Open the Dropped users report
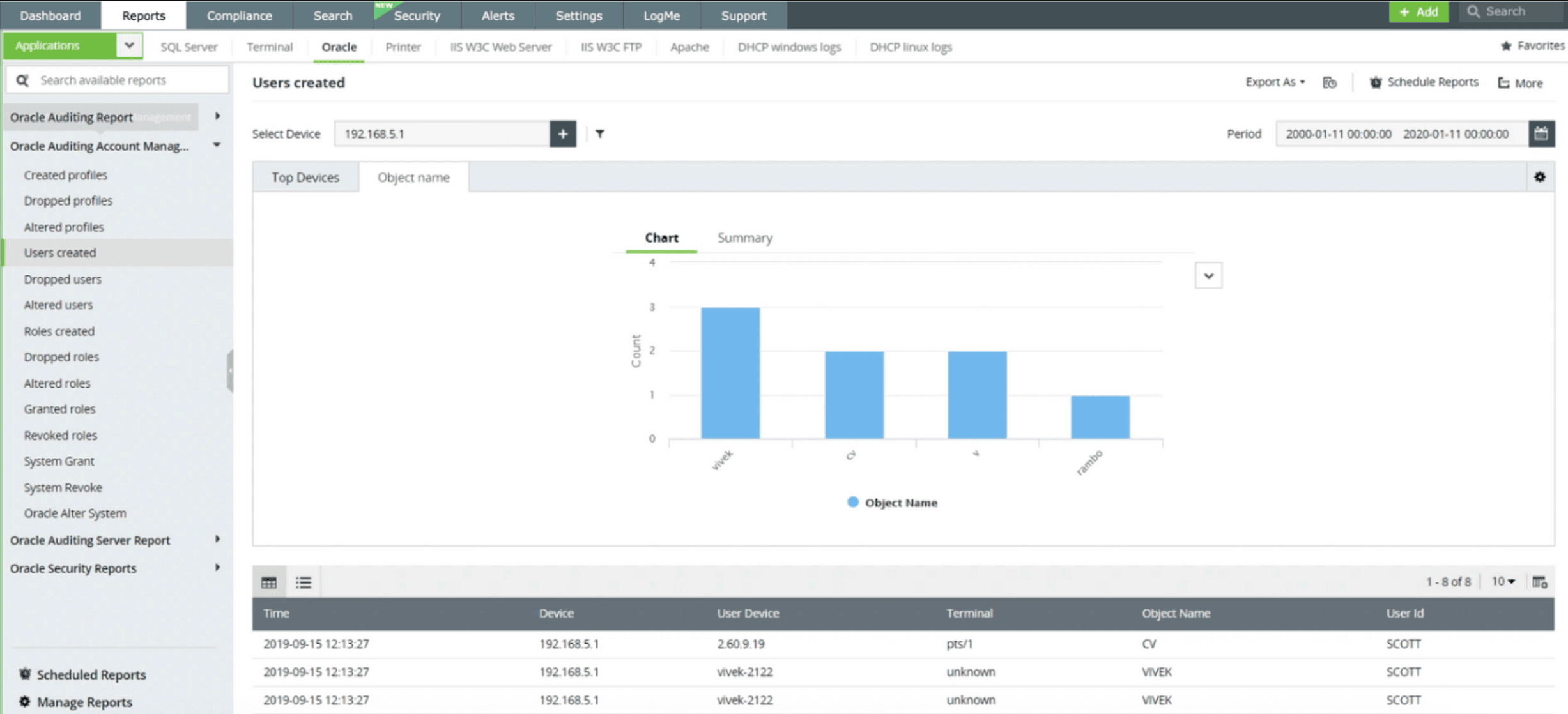 (63, 279)
